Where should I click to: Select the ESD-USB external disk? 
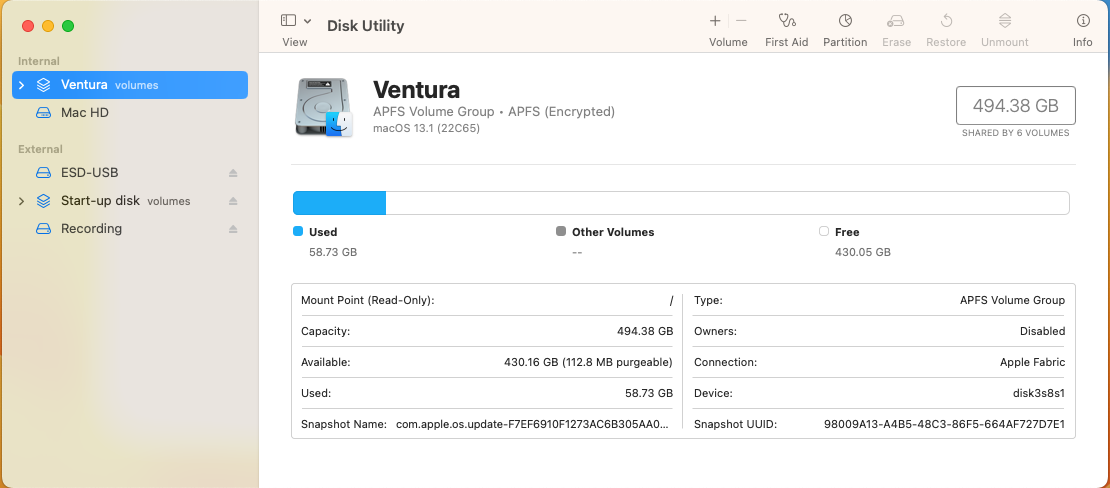point(89,173)
